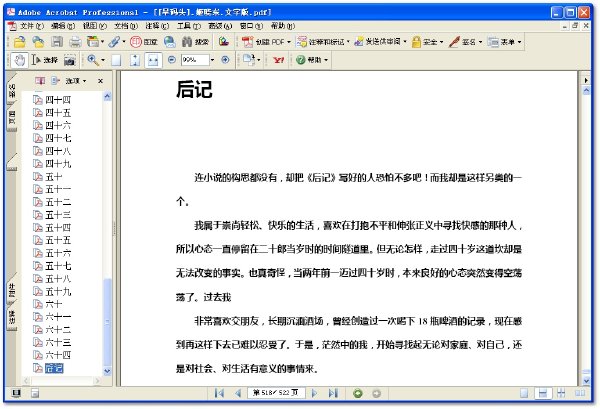Click green Previous View button
Image resolution: width=600 pixels, height=409 pixels.
coord(358,393)
